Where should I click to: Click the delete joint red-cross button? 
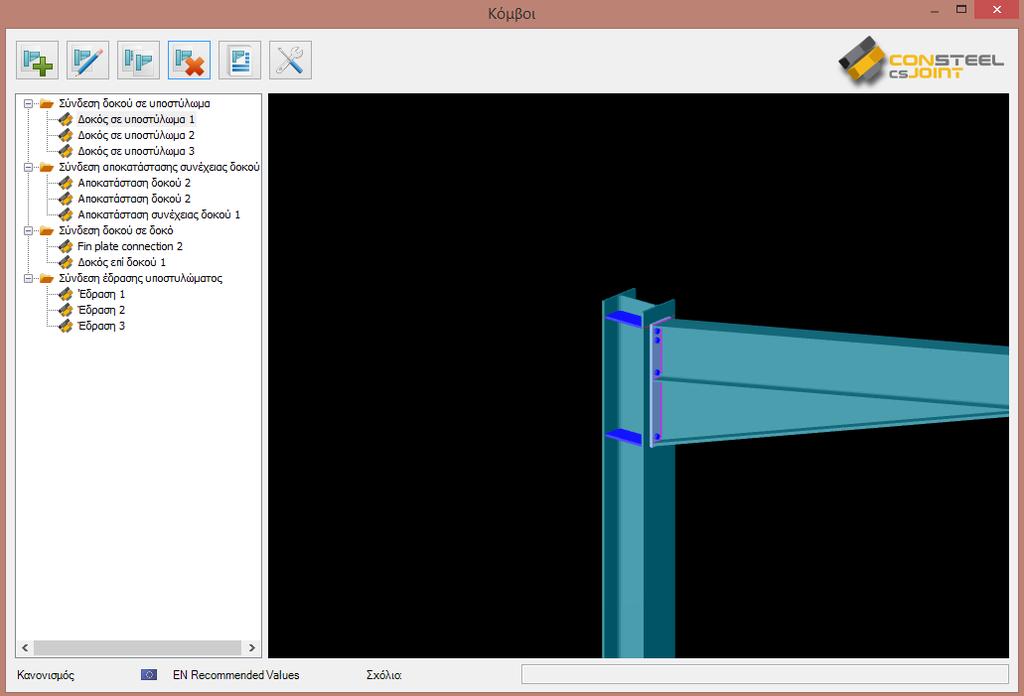tap(189, 60)
